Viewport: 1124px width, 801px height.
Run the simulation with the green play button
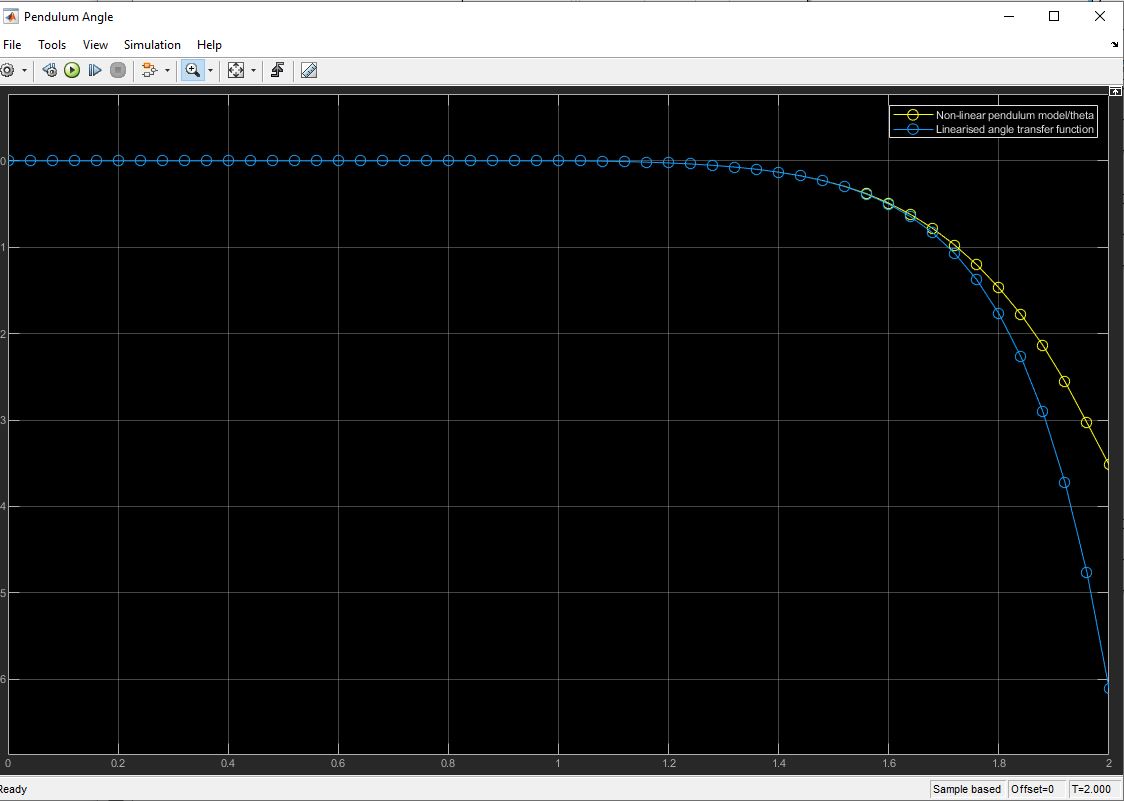click(x=72, y=70)
